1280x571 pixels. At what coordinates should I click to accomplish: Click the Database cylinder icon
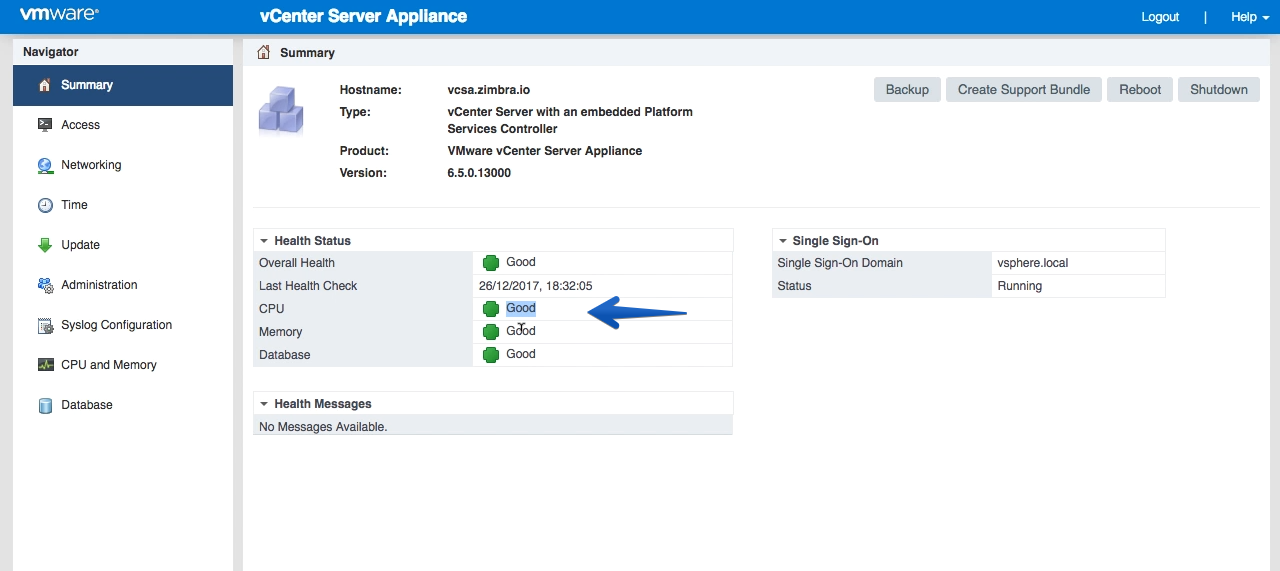tap(44, 405)
